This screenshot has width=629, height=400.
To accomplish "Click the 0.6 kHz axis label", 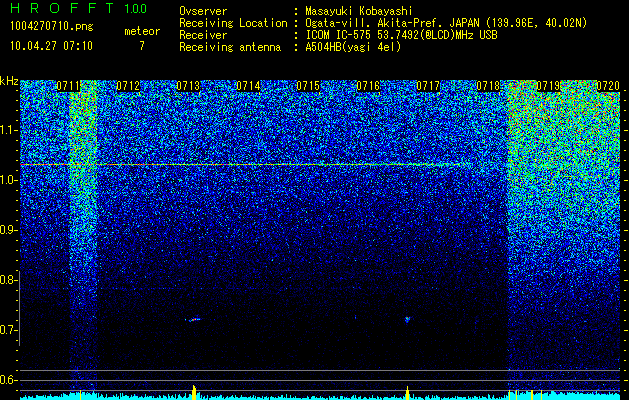I will click(8, 380).
